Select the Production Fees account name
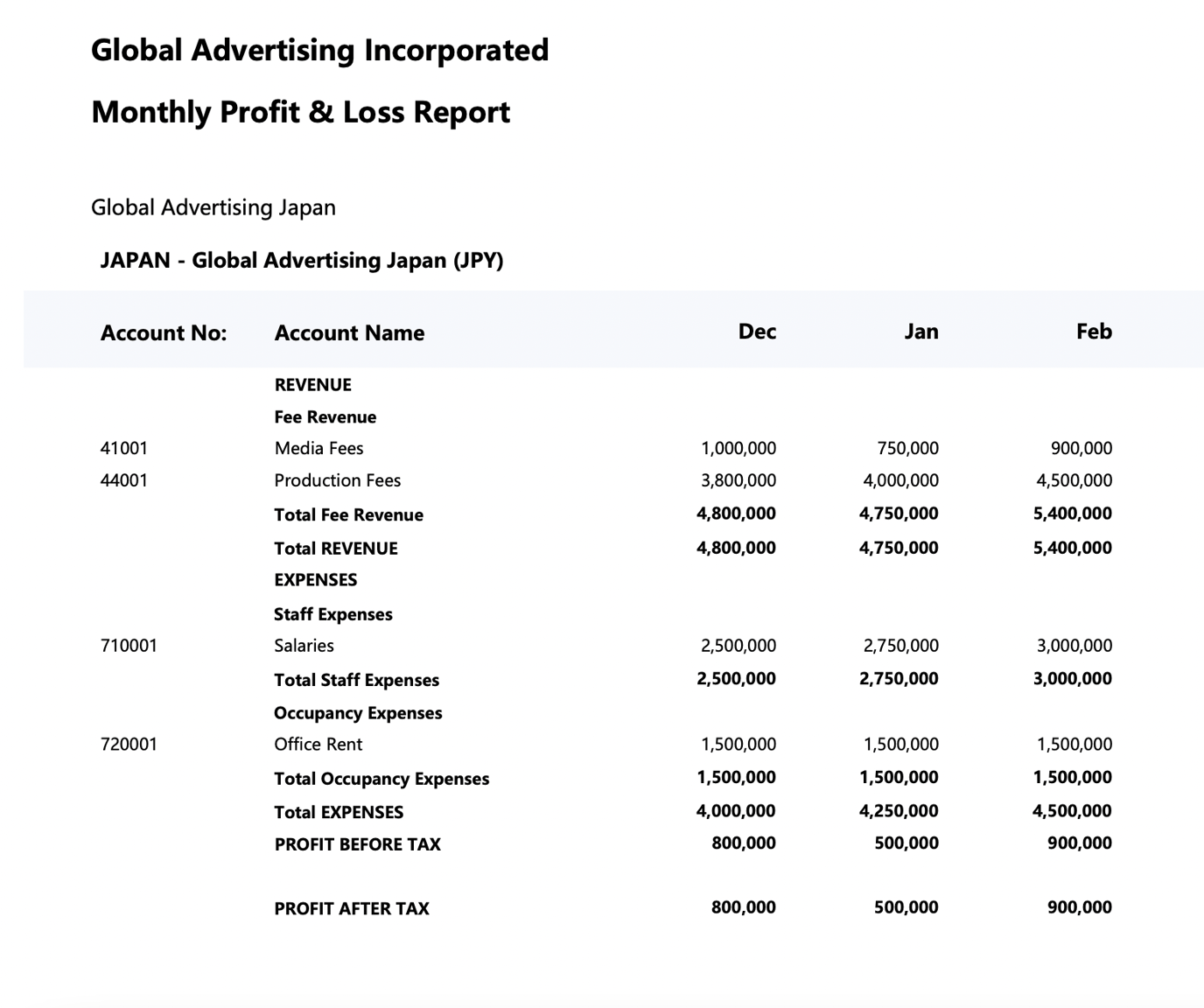This screenshot has height=1008, width=1204. tap(337, 480)
